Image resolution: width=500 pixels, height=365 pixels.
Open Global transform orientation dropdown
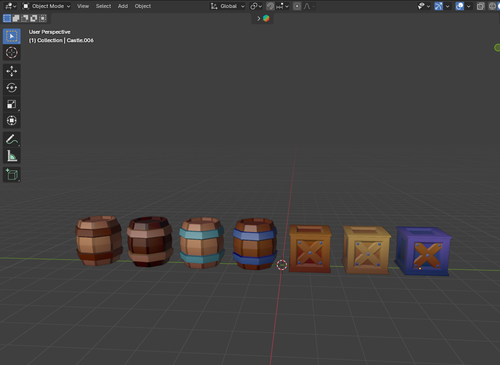[228, 6]
